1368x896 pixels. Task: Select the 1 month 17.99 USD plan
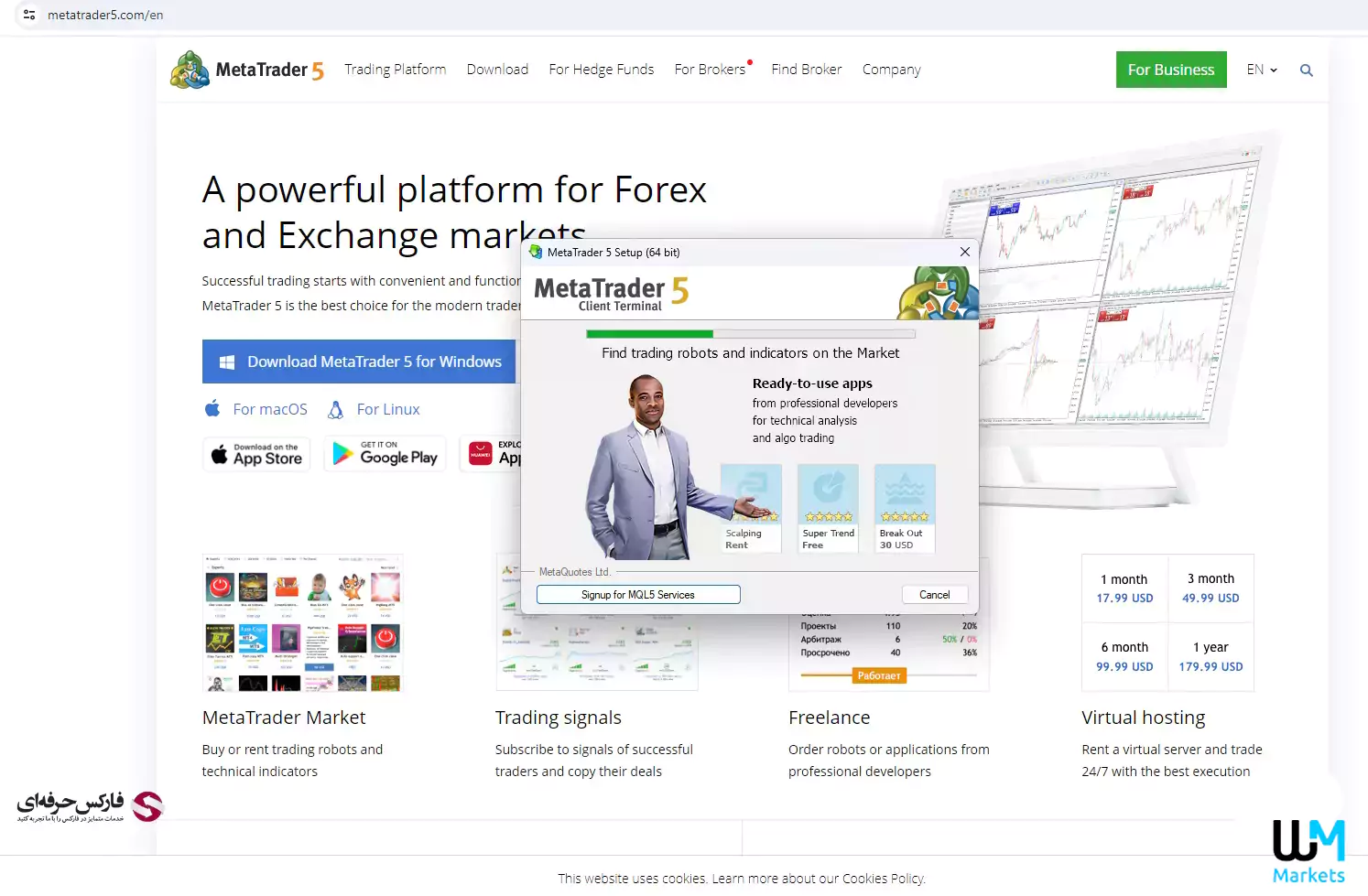[1125, 588]
